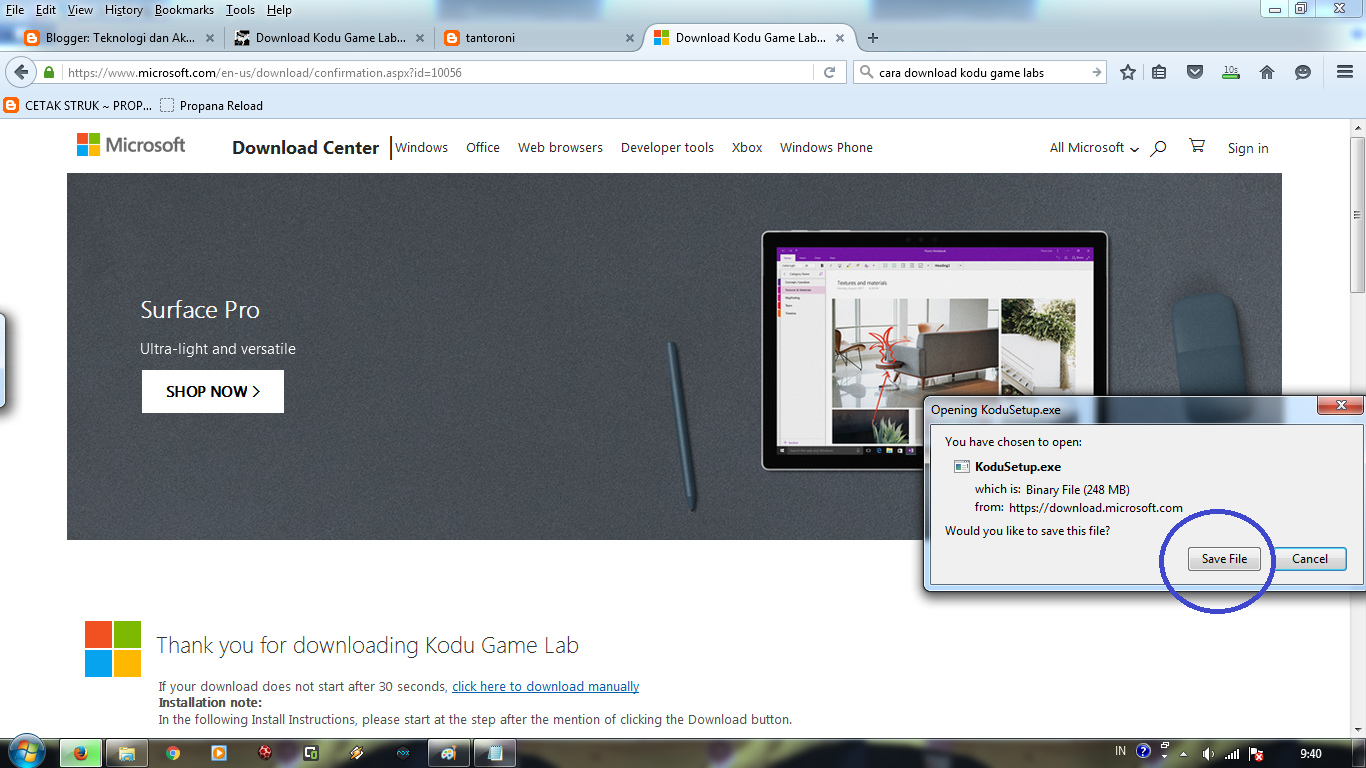The height and width of the screenshot is (768, 1366).
Task: Open the CETAK STRUK ~ PROP... bookmark
Action: pos(79,105)
